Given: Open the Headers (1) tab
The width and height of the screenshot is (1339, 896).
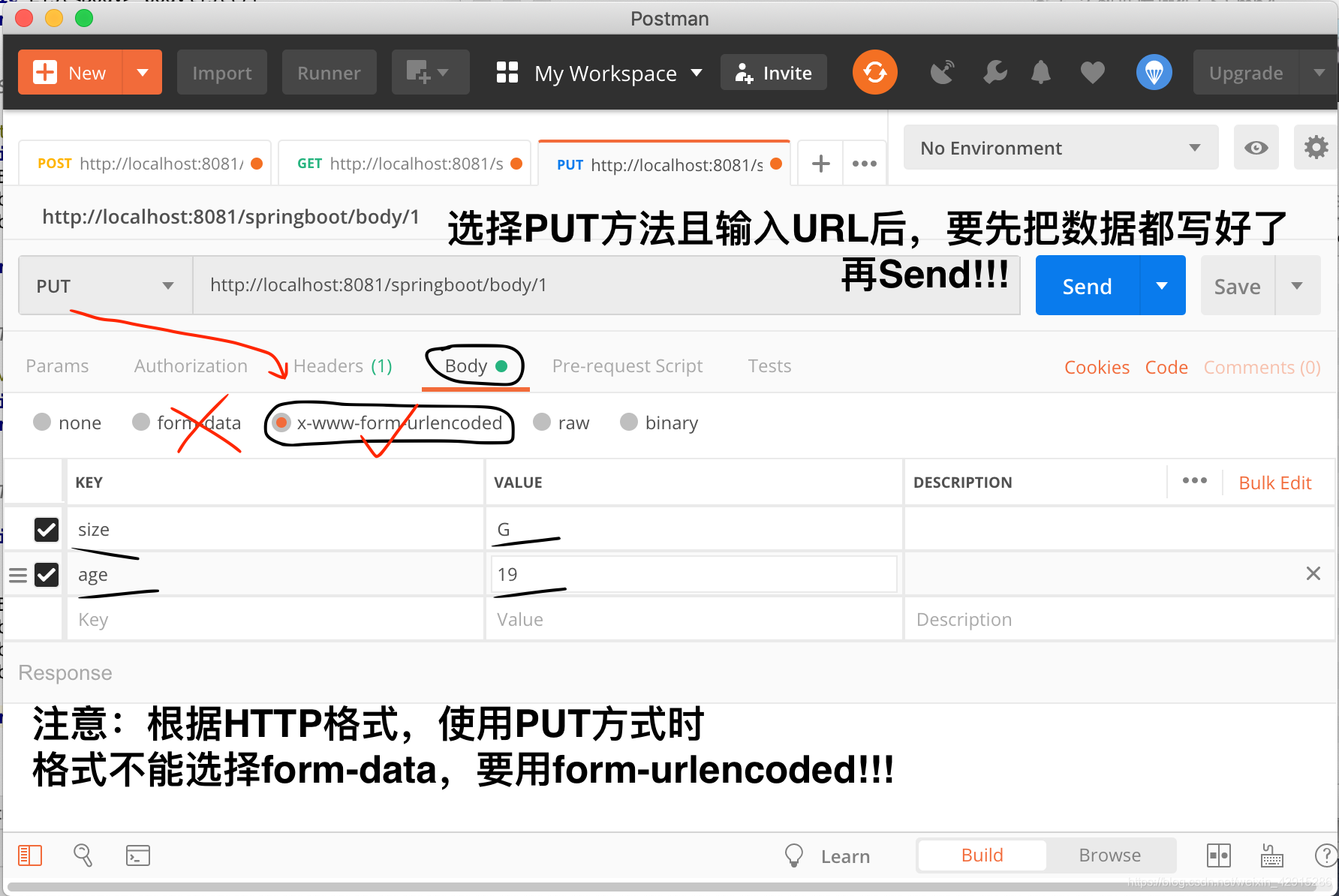Looking at the screenshot, I should click(342, 365).
